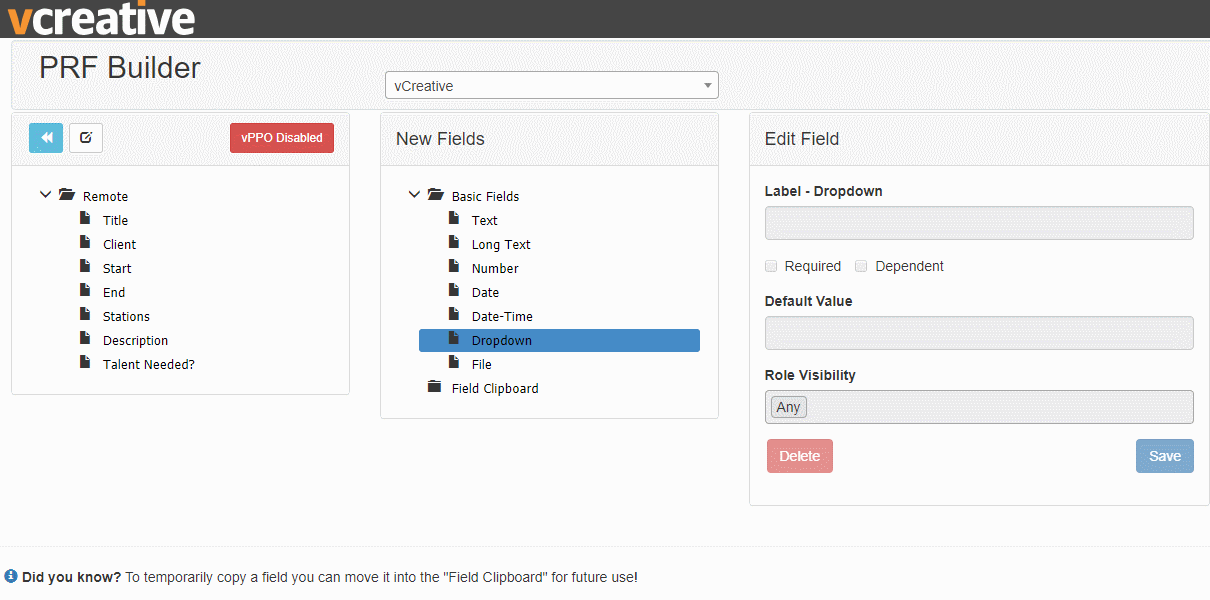1210x600 pixels.
Task: Select the Long Text field type
Action: tap(502, 245)
